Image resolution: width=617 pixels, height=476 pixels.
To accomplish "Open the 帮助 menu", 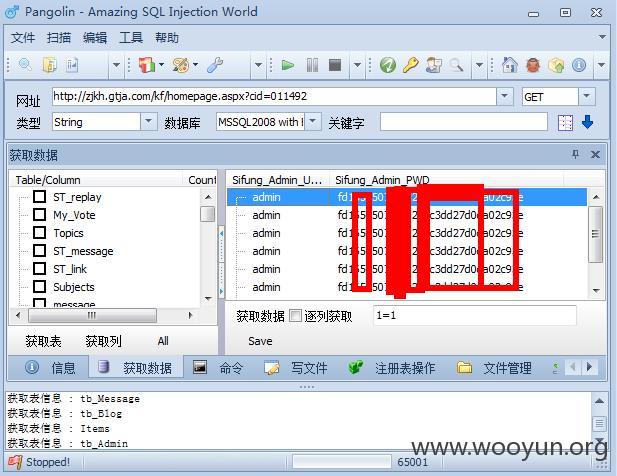I will tap(166, 38).
